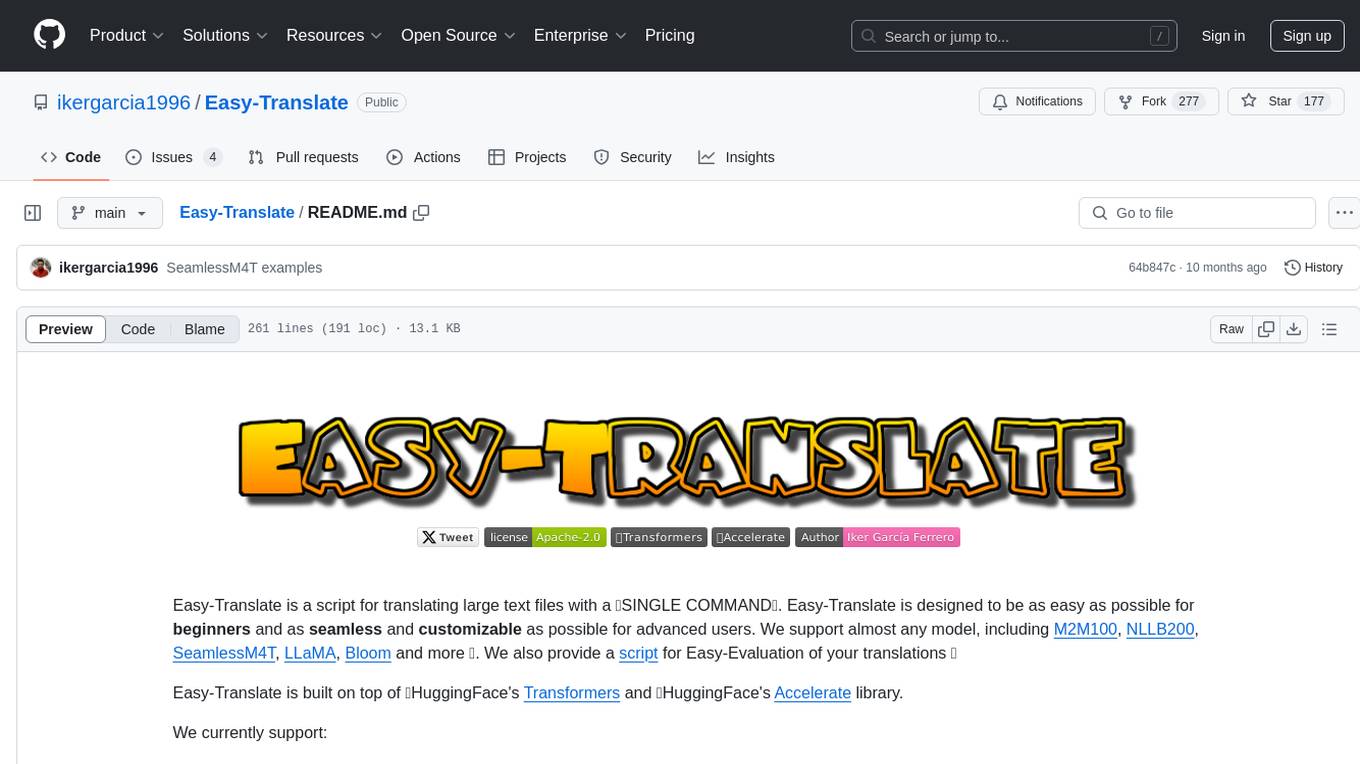This screenshot has height=764, width=1360.
Task: Click the Public visibility label
Action: click(381, 102)
